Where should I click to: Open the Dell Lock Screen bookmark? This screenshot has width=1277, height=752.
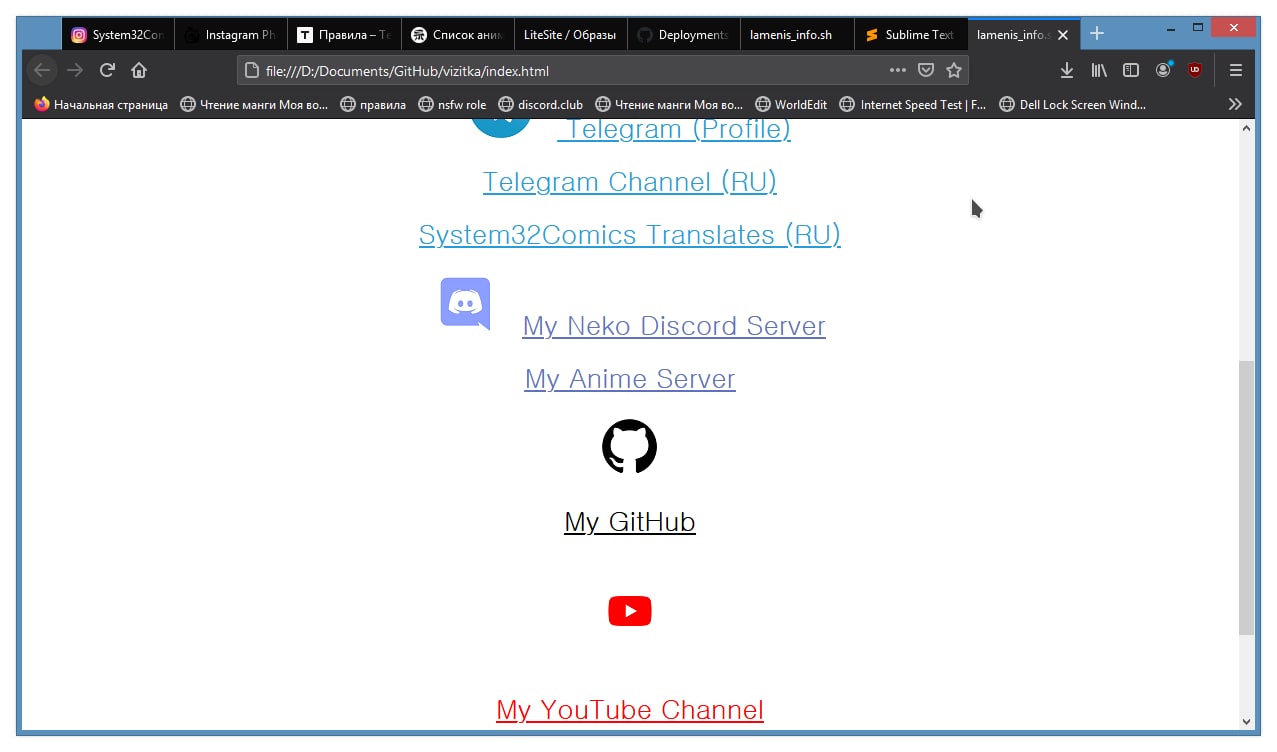coord(1072,104)
